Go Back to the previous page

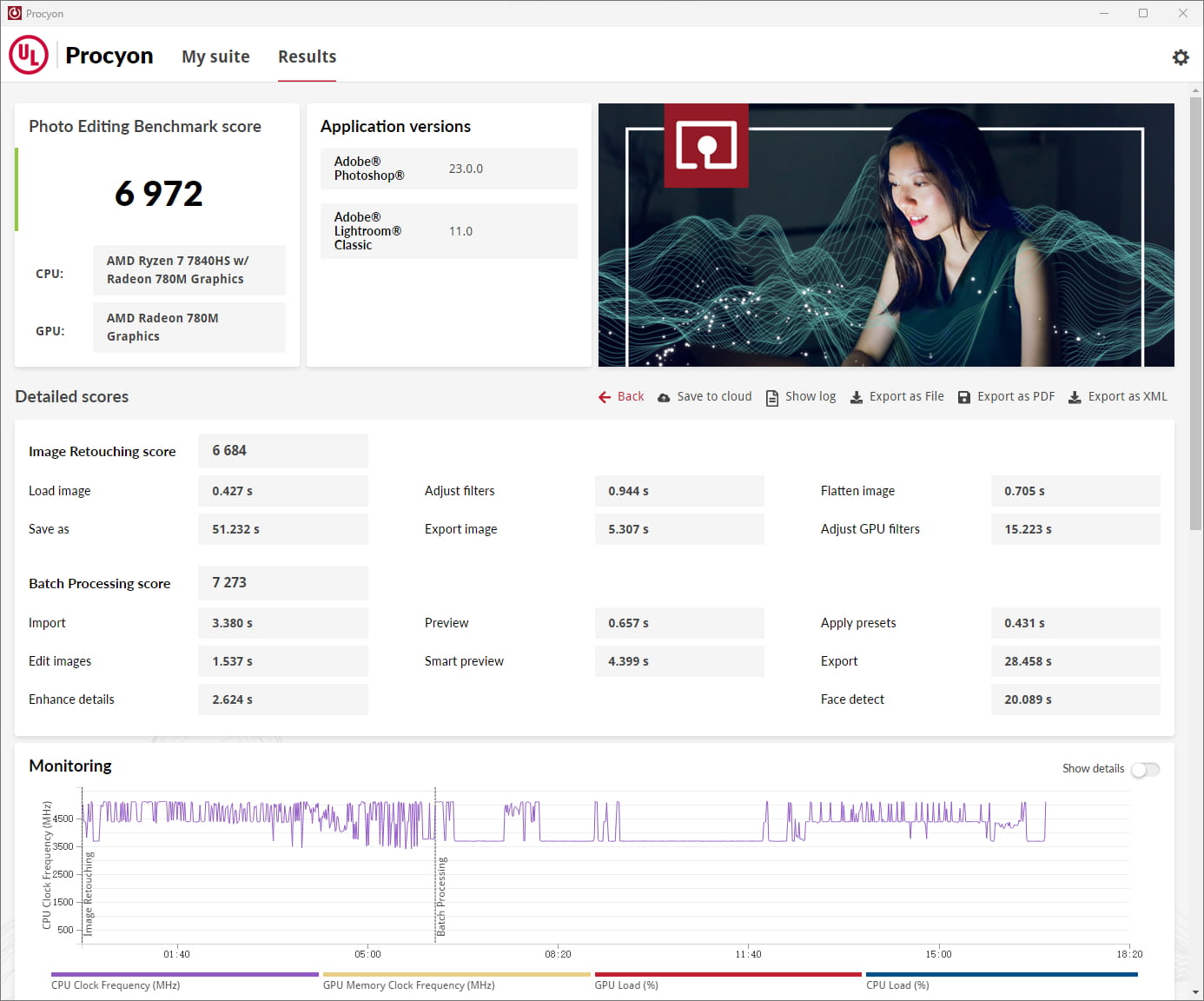[x=621, y=396]
